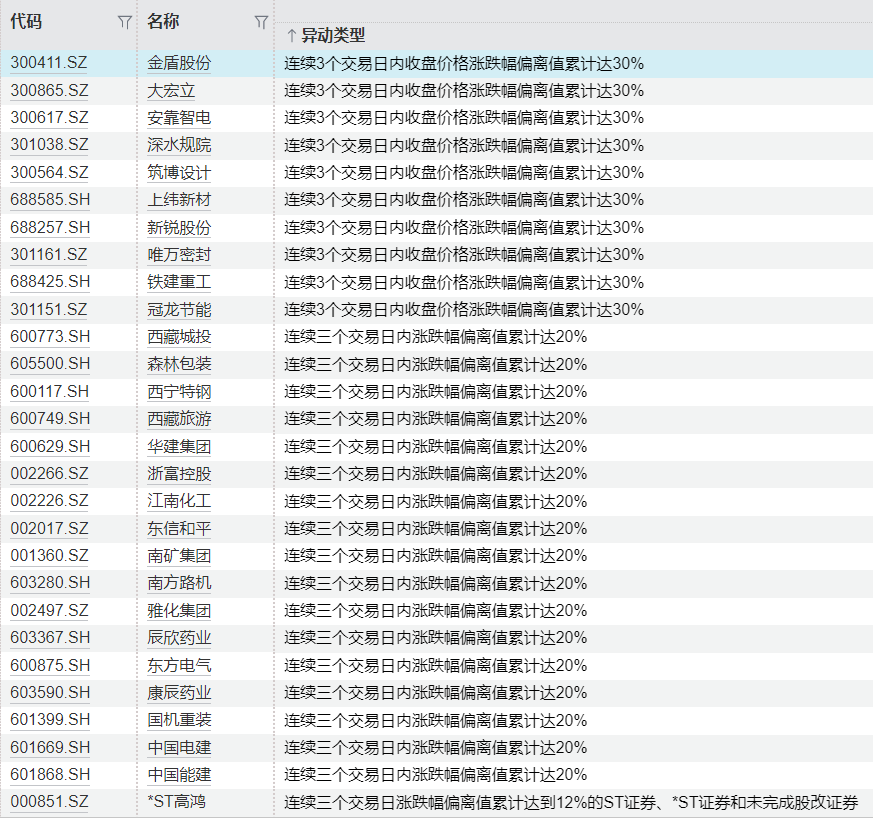Click the 代码 column header
Viewport: 873px width, 819px height.
pos(26,22)
